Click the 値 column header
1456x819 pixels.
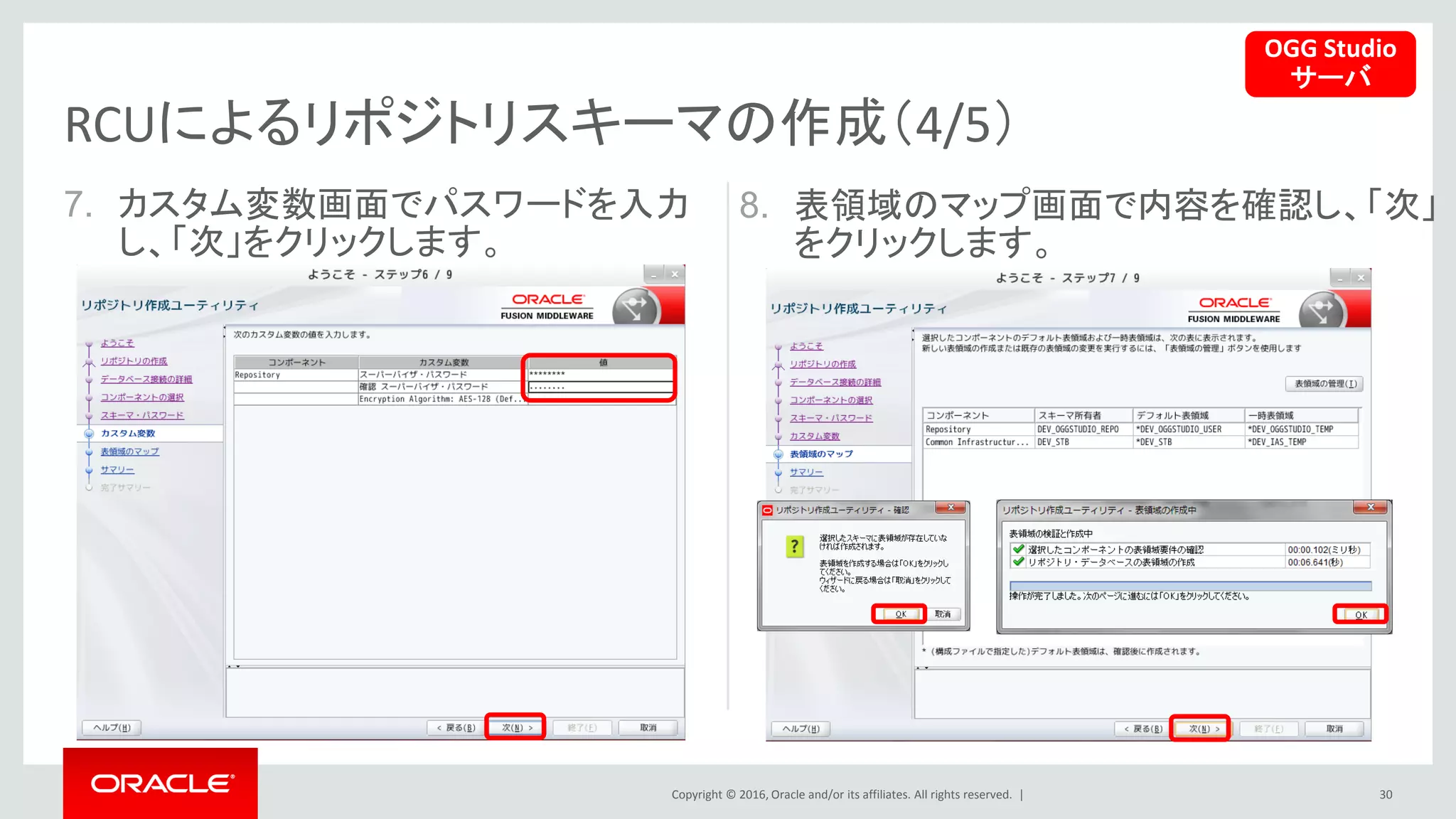pos(602,363)
